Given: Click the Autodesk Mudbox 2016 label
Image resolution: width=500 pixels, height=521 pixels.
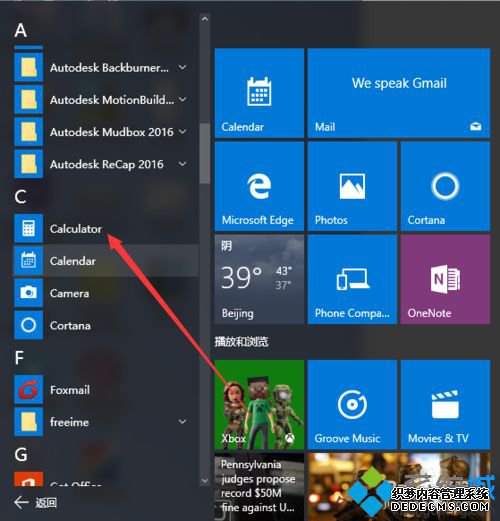Looking at the screenshot, I should click(112, 132).
